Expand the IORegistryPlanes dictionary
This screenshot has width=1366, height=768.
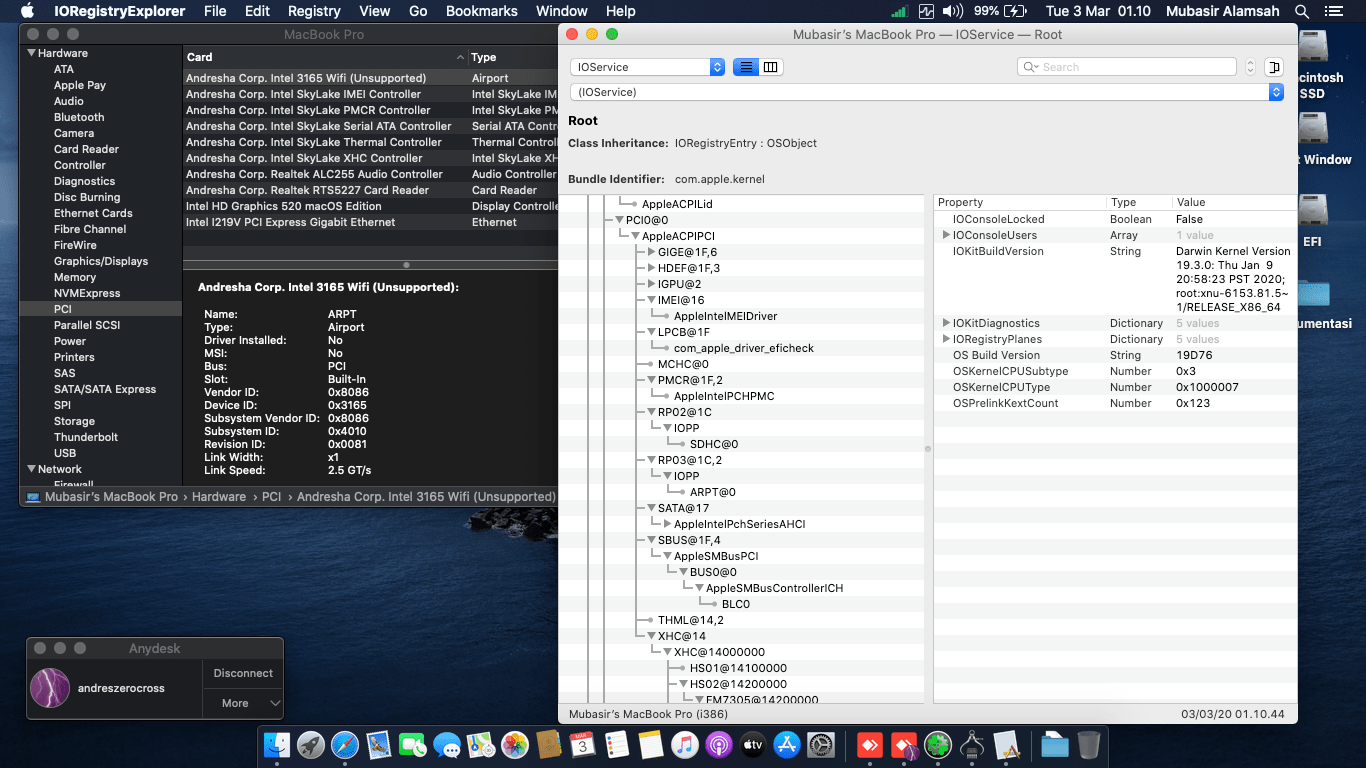[x=946, y=339]
